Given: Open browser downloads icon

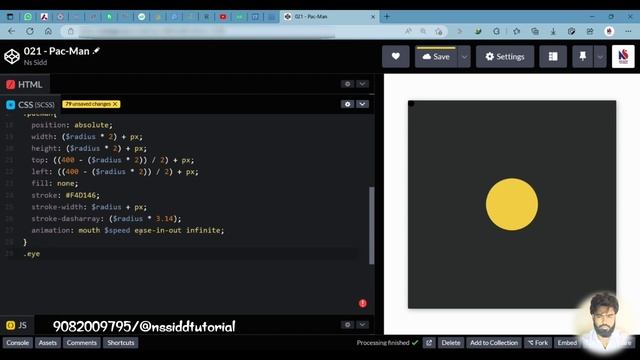Looking at the screenshot, I should pyautogui.click(x=553, y=31).
